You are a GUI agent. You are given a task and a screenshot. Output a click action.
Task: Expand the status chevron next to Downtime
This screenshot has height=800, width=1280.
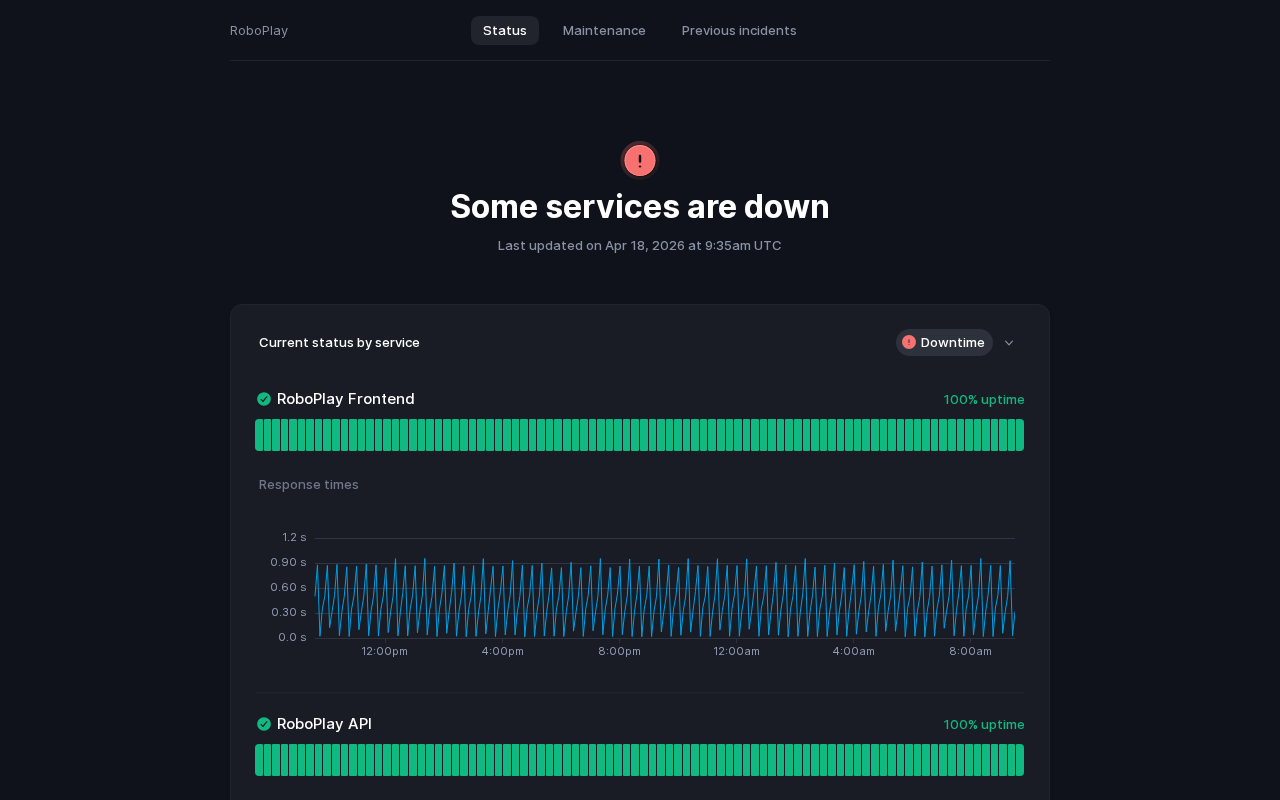(x=1009, y=343)
